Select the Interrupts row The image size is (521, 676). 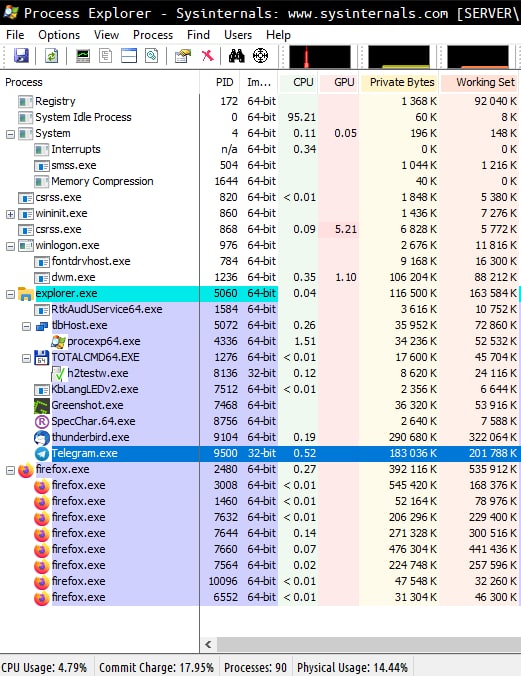(x=260, y=149)
